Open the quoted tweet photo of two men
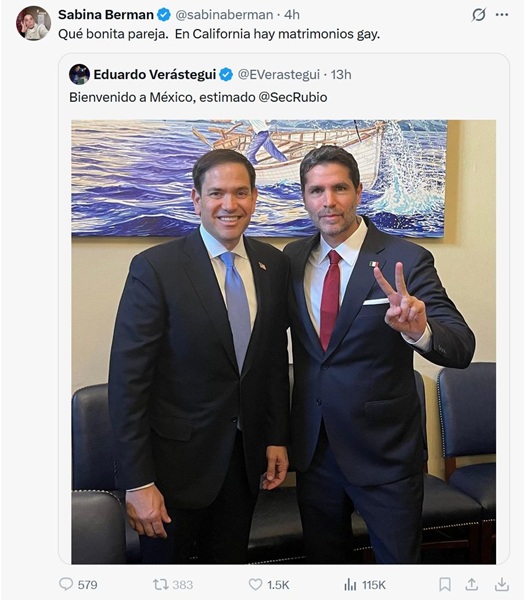Image resolution: width=524 pixels, height=600 pixels. pos(284,342)
